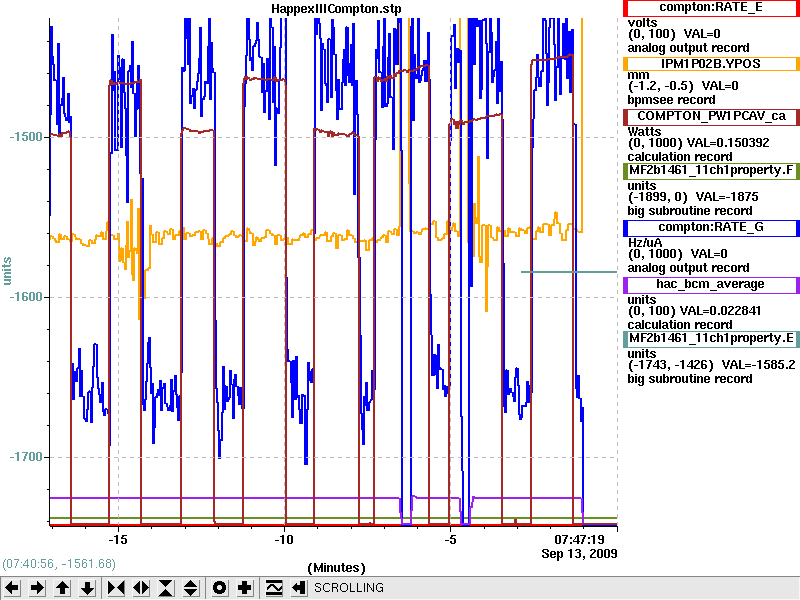Click the -5 minutes x-axis label

click(450, 540)
